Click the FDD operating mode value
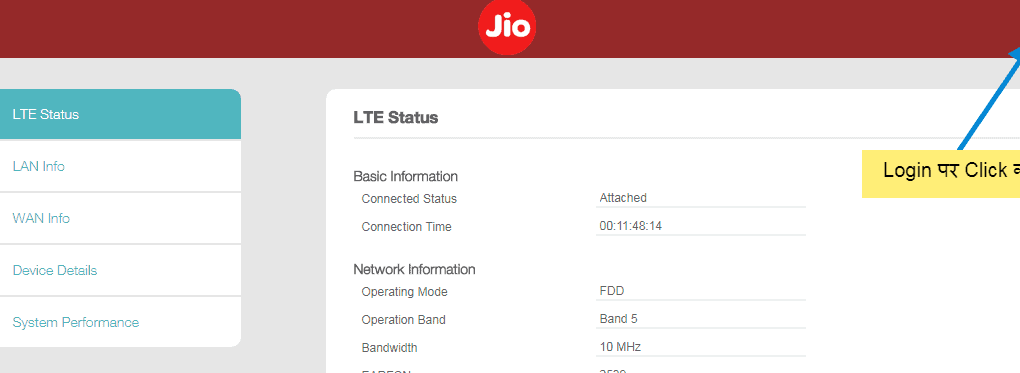 (701, 291)
